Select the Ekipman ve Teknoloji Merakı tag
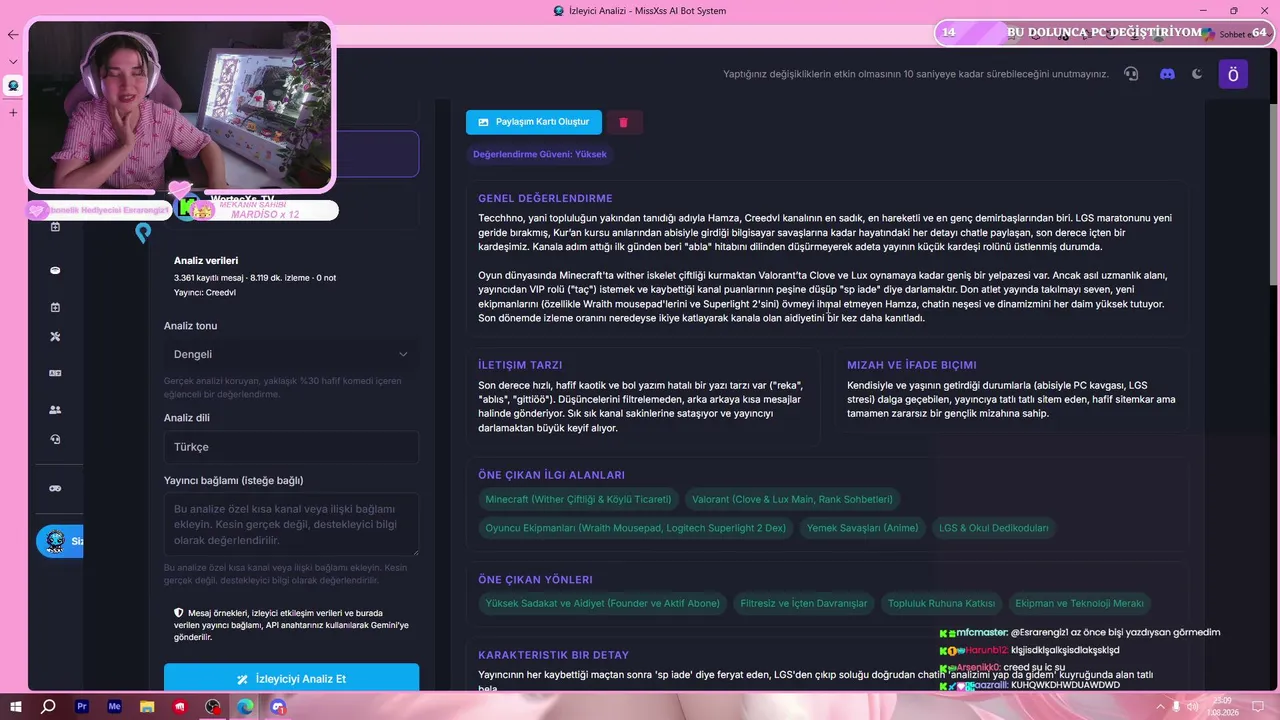This screenshot has height=720, width=1280. (1080, 604)
